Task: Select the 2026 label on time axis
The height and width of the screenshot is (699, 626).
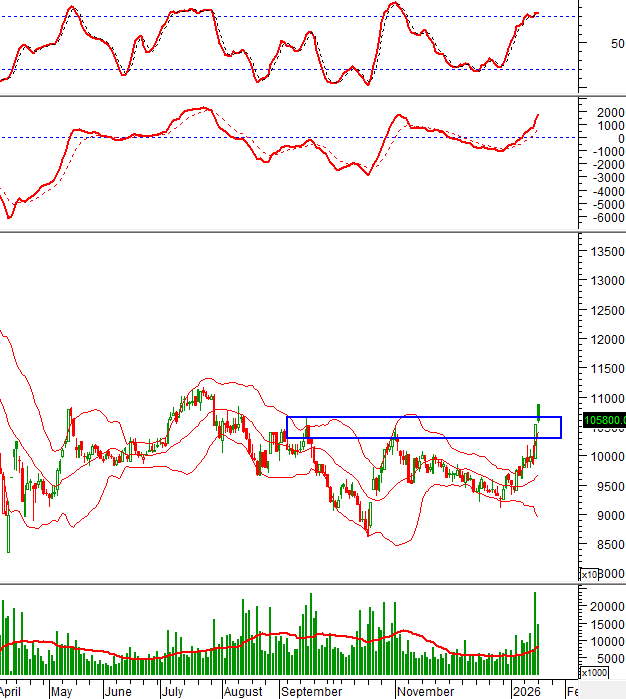Action: (x=525, y=691)
